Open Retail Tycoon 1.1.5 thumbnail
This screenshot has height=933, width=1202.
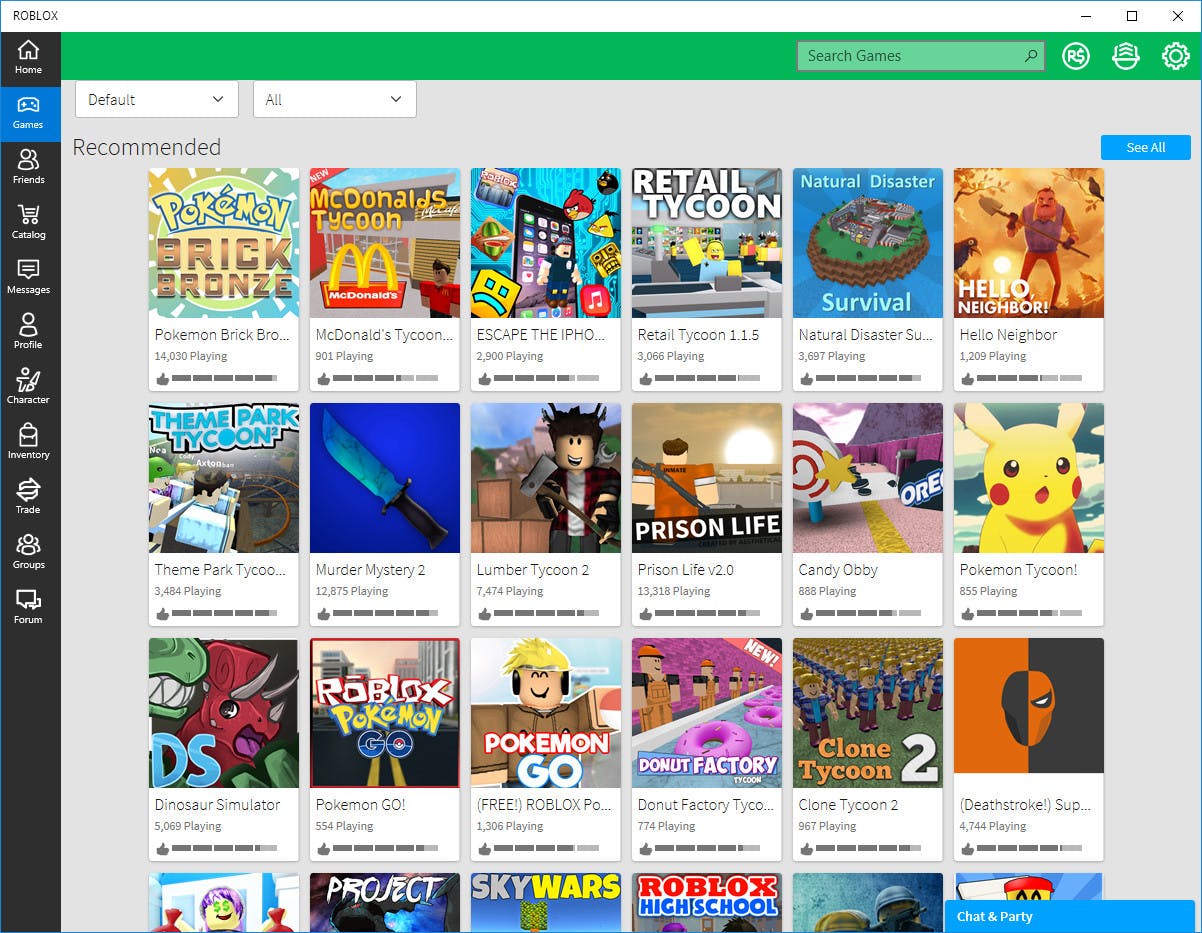[x=707, y=243]
